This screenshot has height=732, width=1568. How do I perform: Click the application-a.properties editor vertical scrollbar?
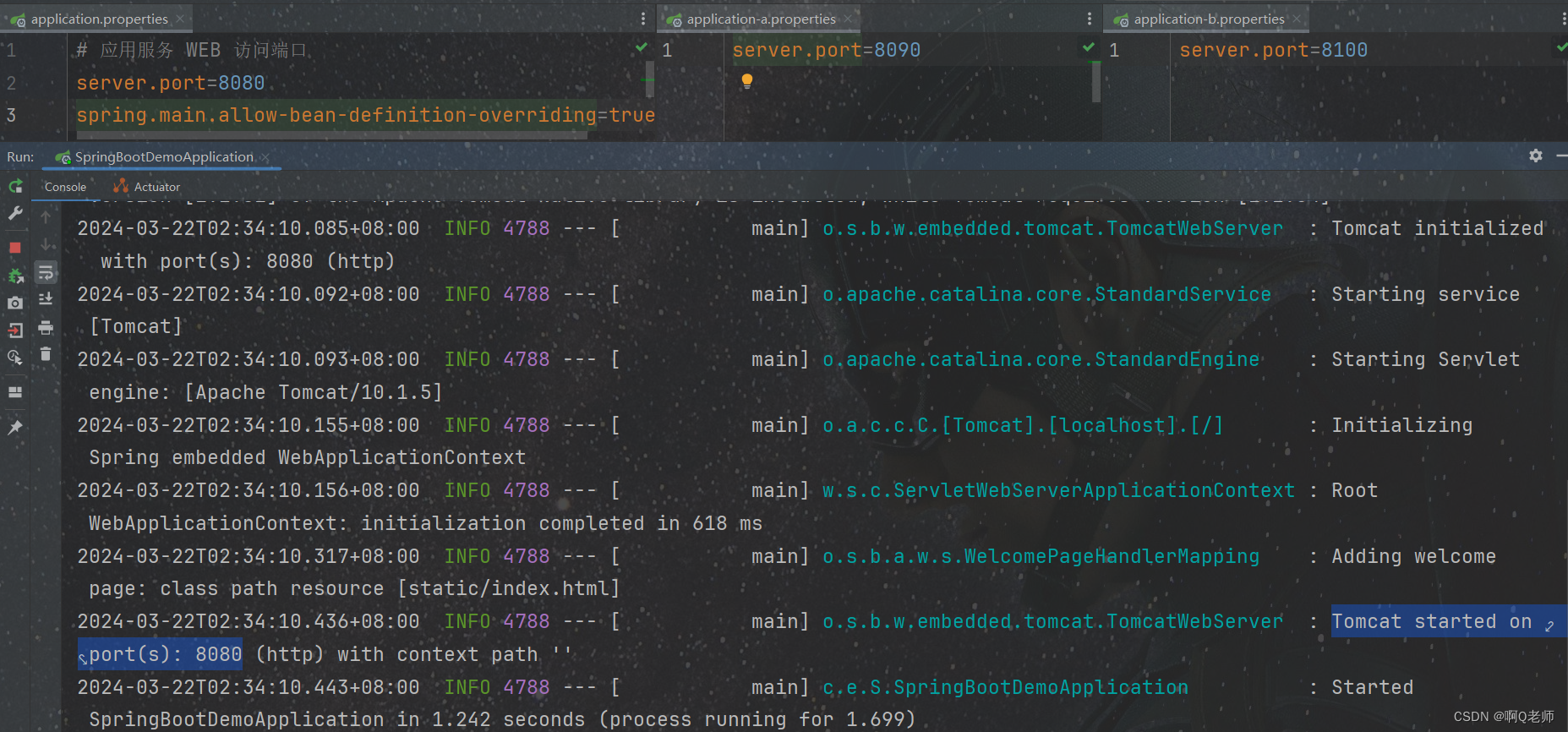[1096, 82]
